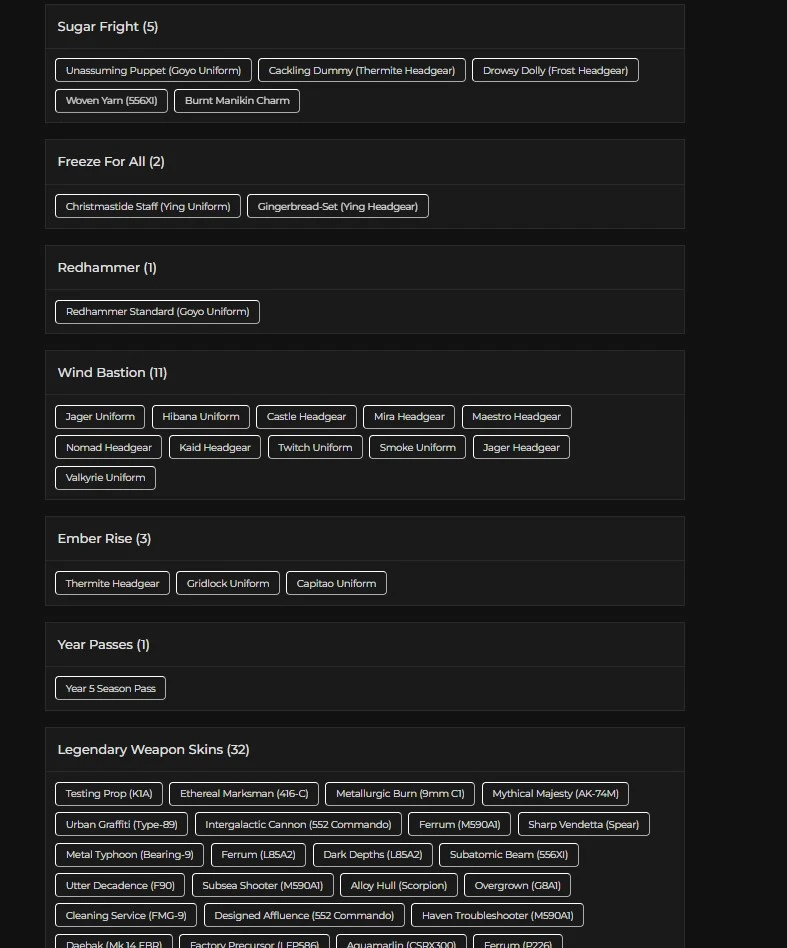Select the Year 5 Season Pass tag
787x948 pixels.
(110, 689)
